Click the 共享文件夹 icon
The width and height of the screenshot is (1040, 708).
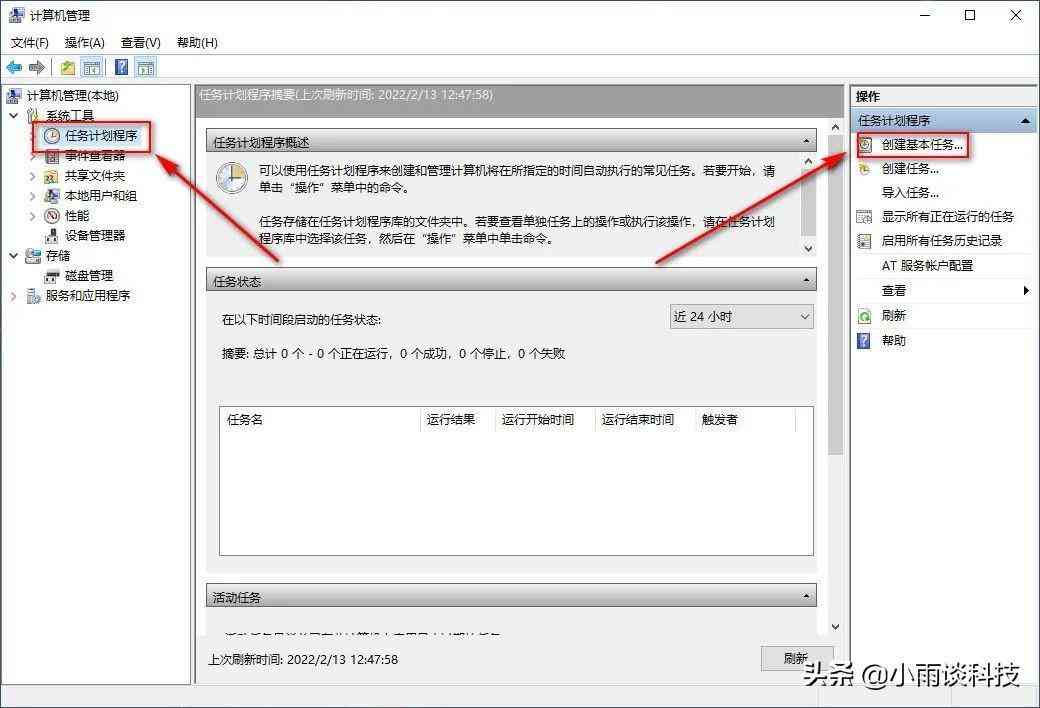[x=52, y=176]
